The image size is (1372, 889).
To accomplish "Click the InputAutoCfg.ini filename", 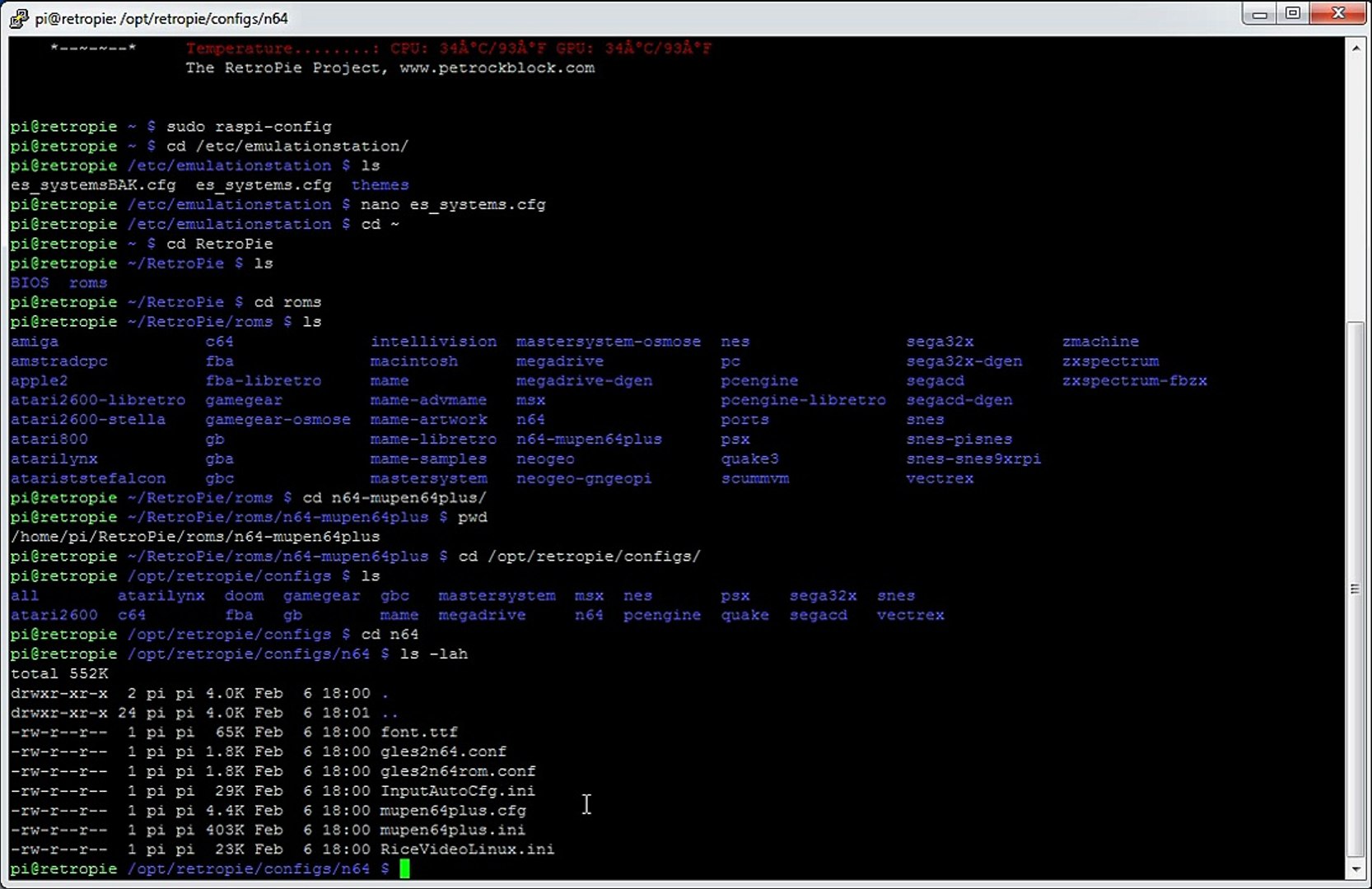I will point(457,790).
